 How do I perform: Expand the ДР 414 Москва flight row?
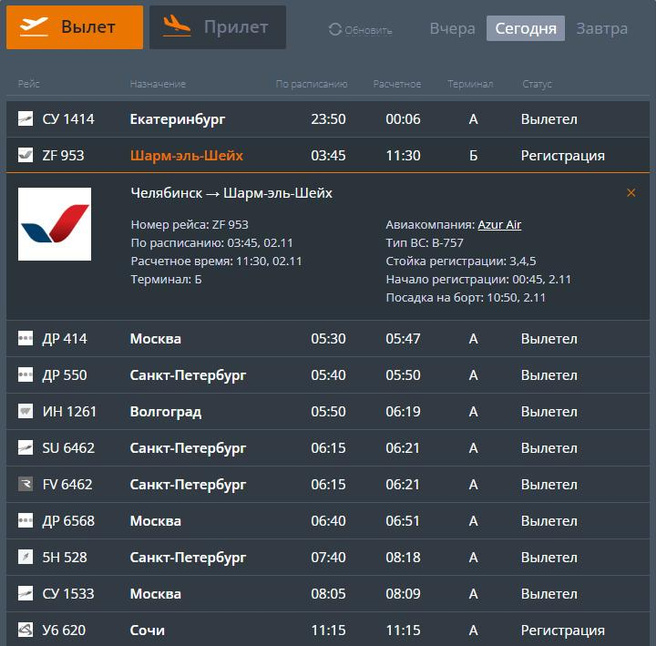(328, 338)
